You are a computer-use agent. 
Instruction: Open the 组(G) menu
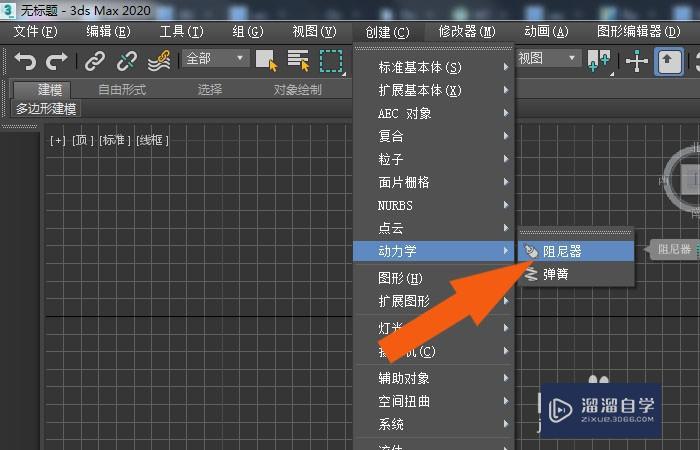tap(248, 32)
